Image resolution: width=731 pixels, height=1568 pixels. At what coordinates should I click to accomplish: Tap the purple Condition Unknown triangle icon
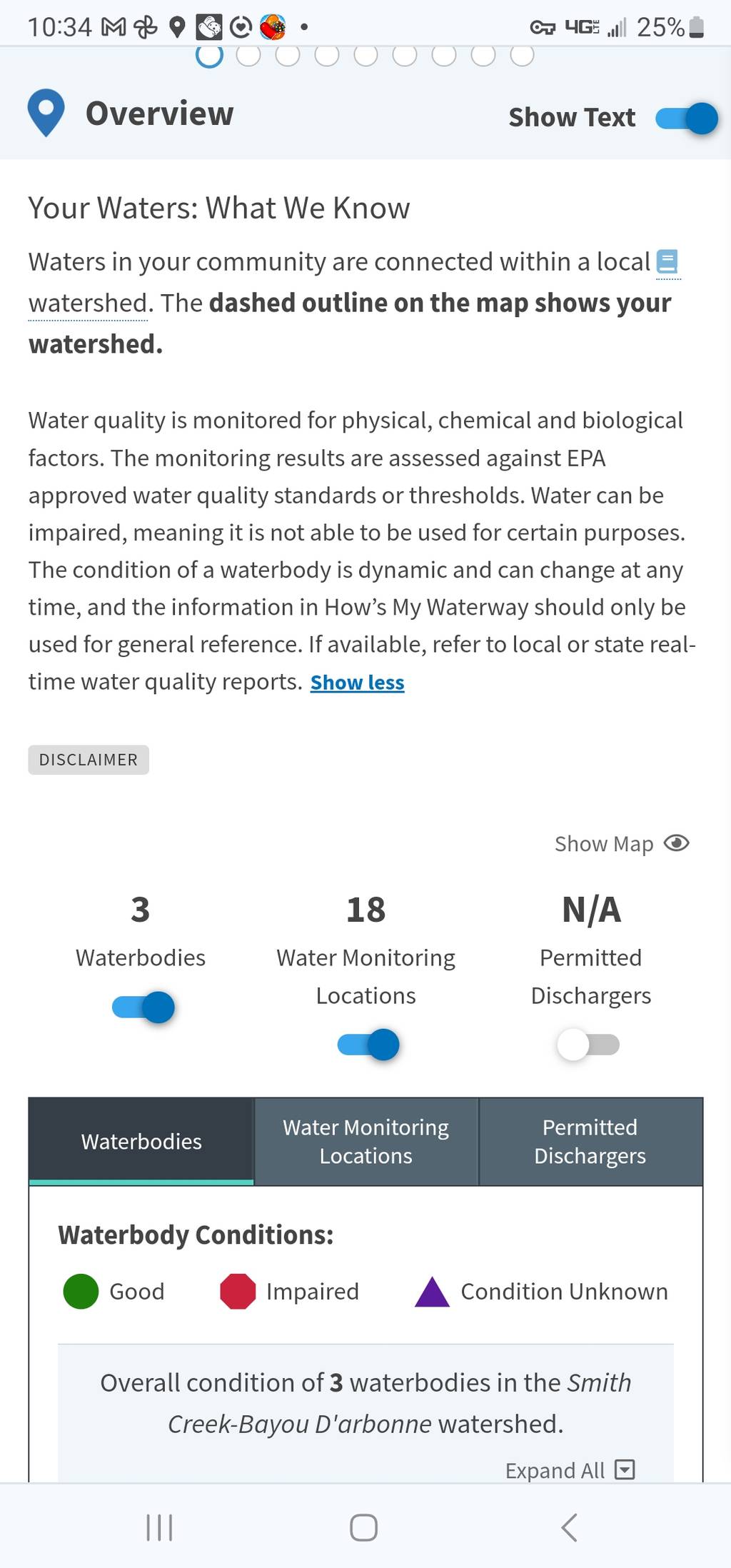tap(432, 1292)
